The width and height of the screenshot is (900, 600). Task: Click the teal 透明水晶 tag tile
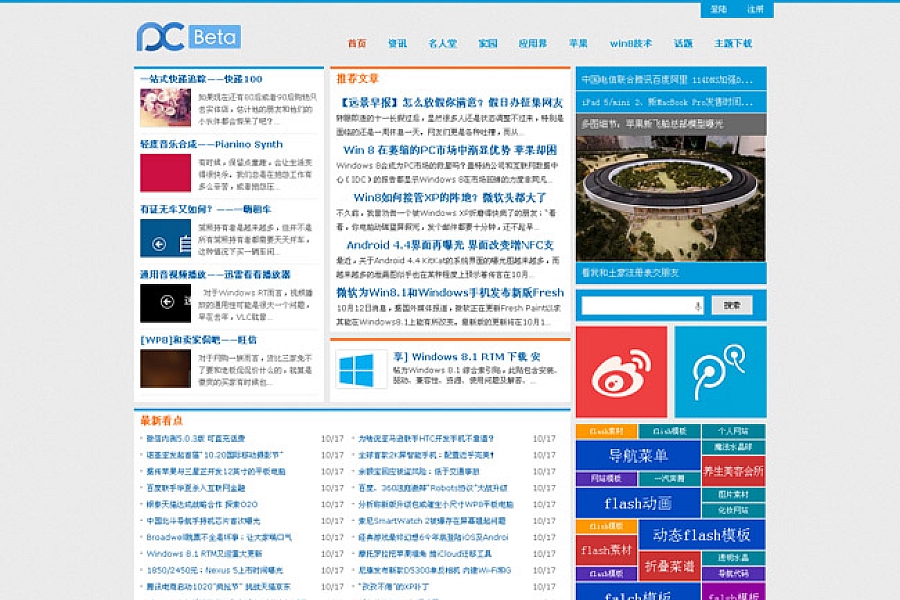pyautogui.click(x=733, y=558)
